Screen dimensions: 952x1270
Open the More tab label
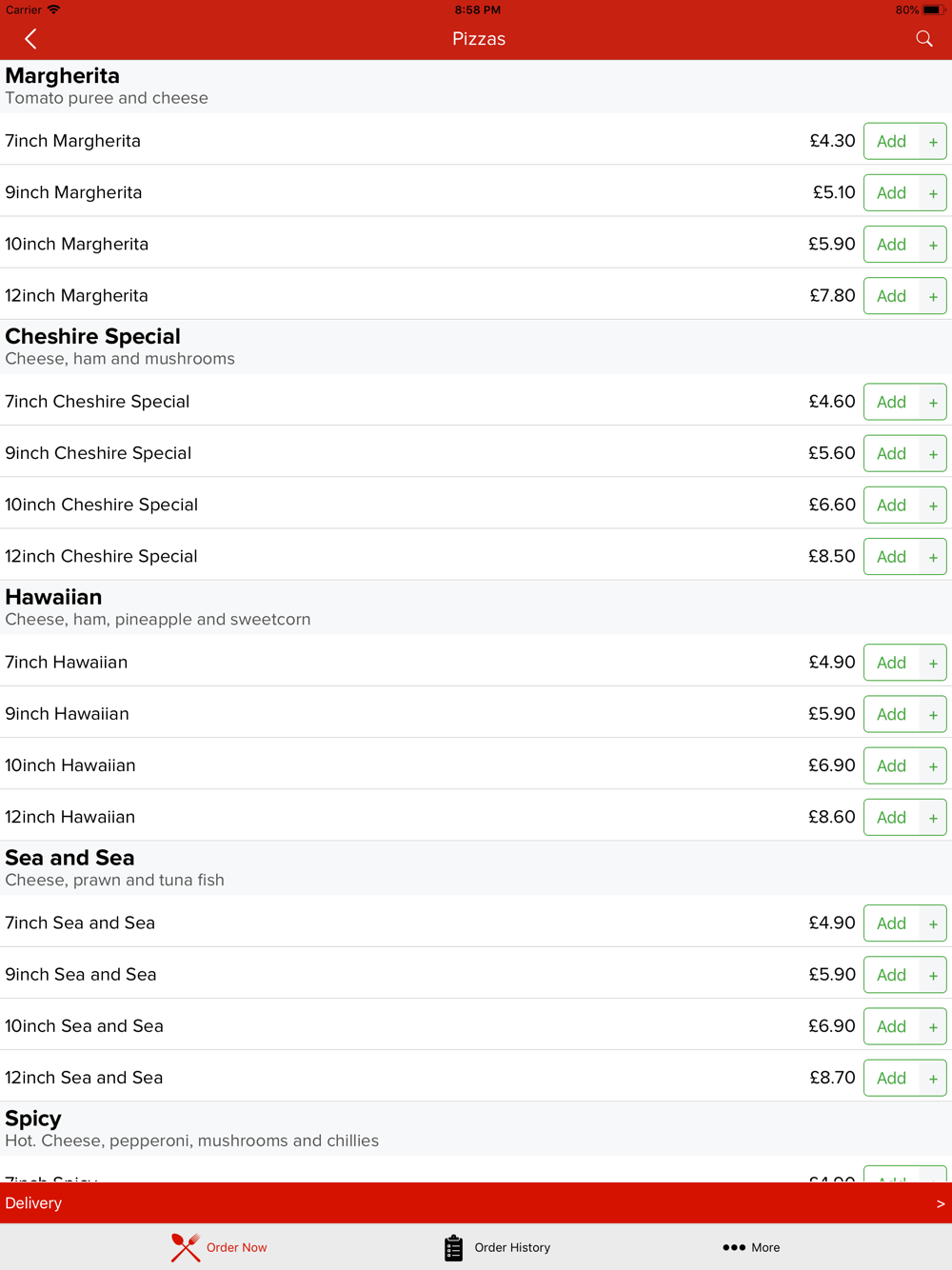[765, 1247]
